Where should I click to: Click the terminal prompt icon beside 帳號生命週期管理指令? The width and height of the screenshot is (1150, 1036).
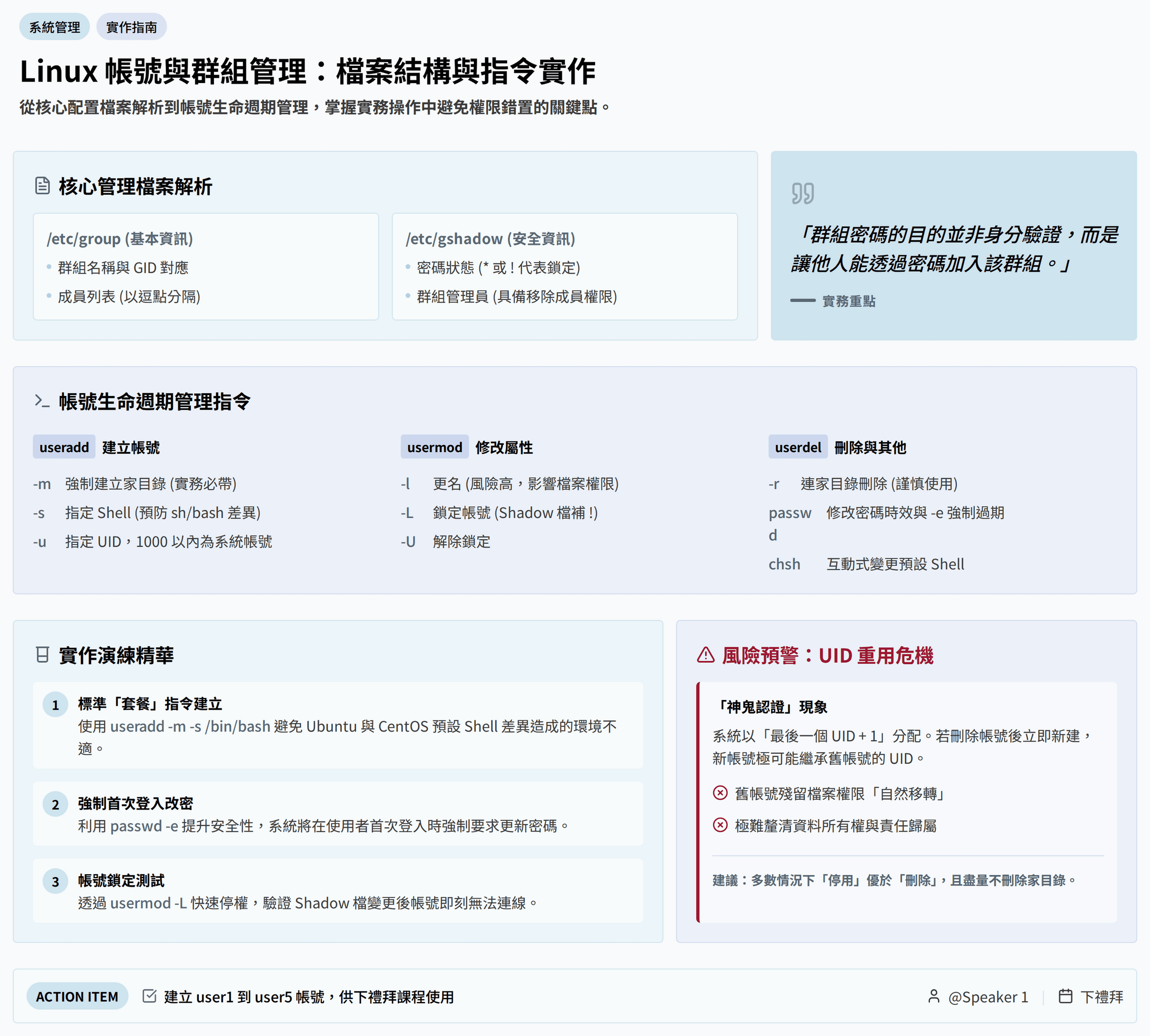[x=42, y=401]
